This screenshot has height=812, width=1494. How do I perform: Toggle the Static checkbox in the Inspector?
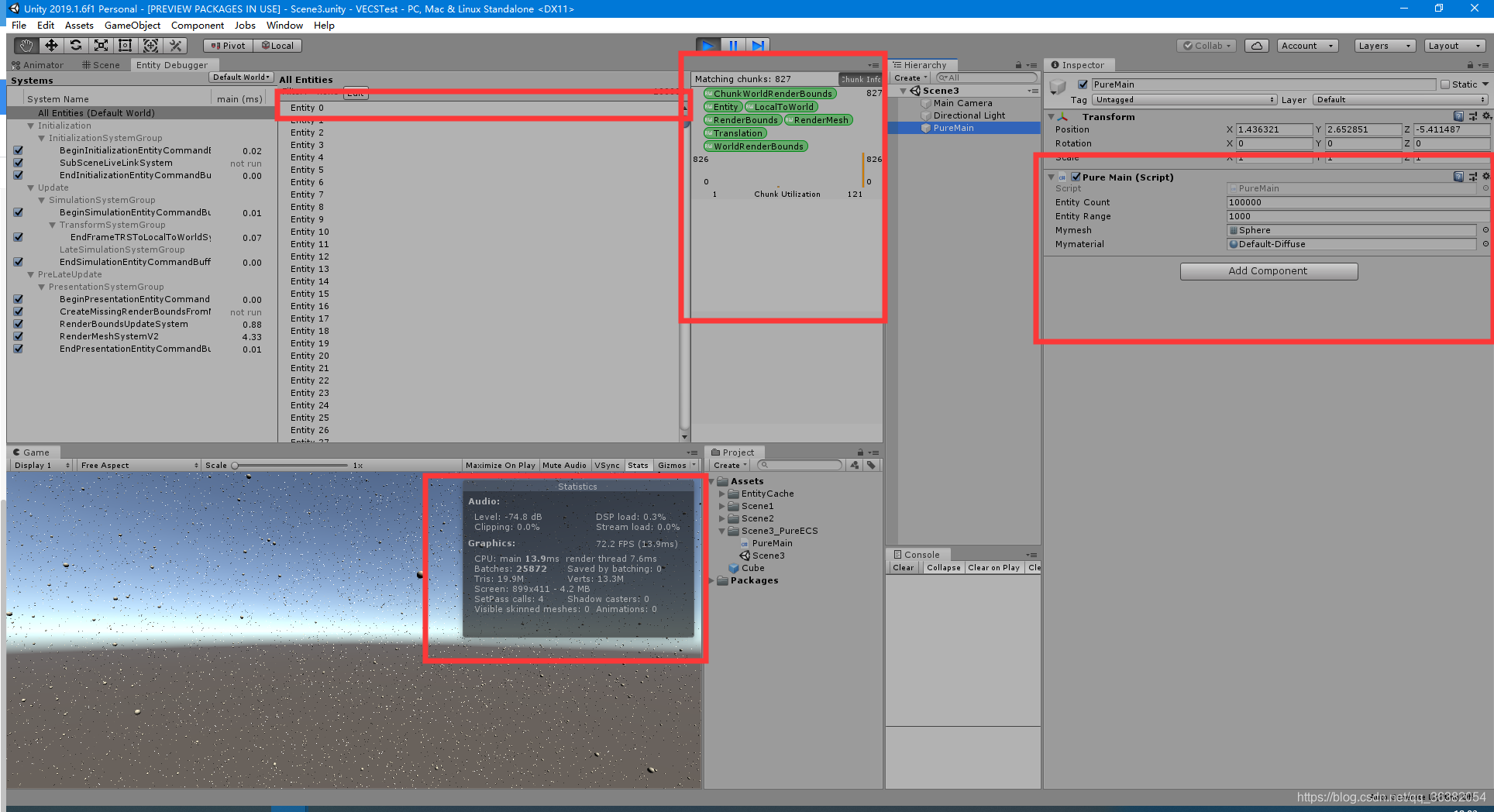(x=1446, y=84)
